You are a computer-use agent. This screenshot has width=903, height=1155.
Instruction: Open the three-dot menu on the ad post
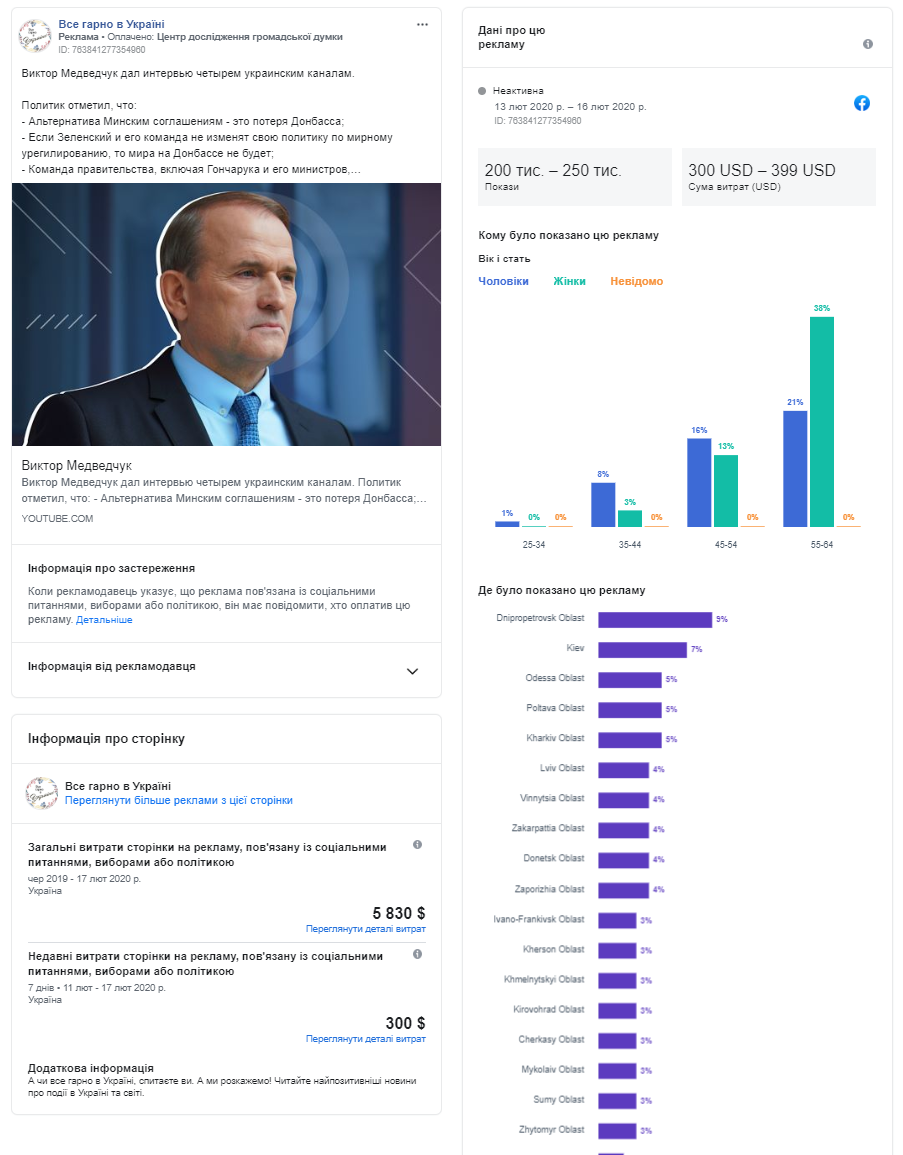[422, 24]
